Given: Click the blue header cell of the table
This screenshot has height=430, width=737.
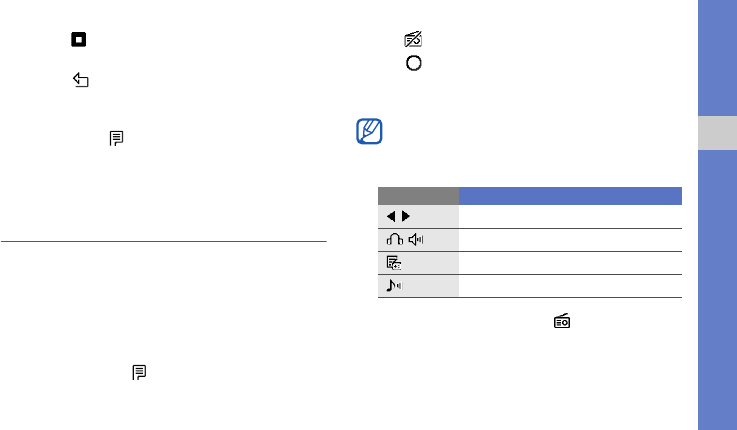Looking at the screenshot, I should [x=571, y=196].
